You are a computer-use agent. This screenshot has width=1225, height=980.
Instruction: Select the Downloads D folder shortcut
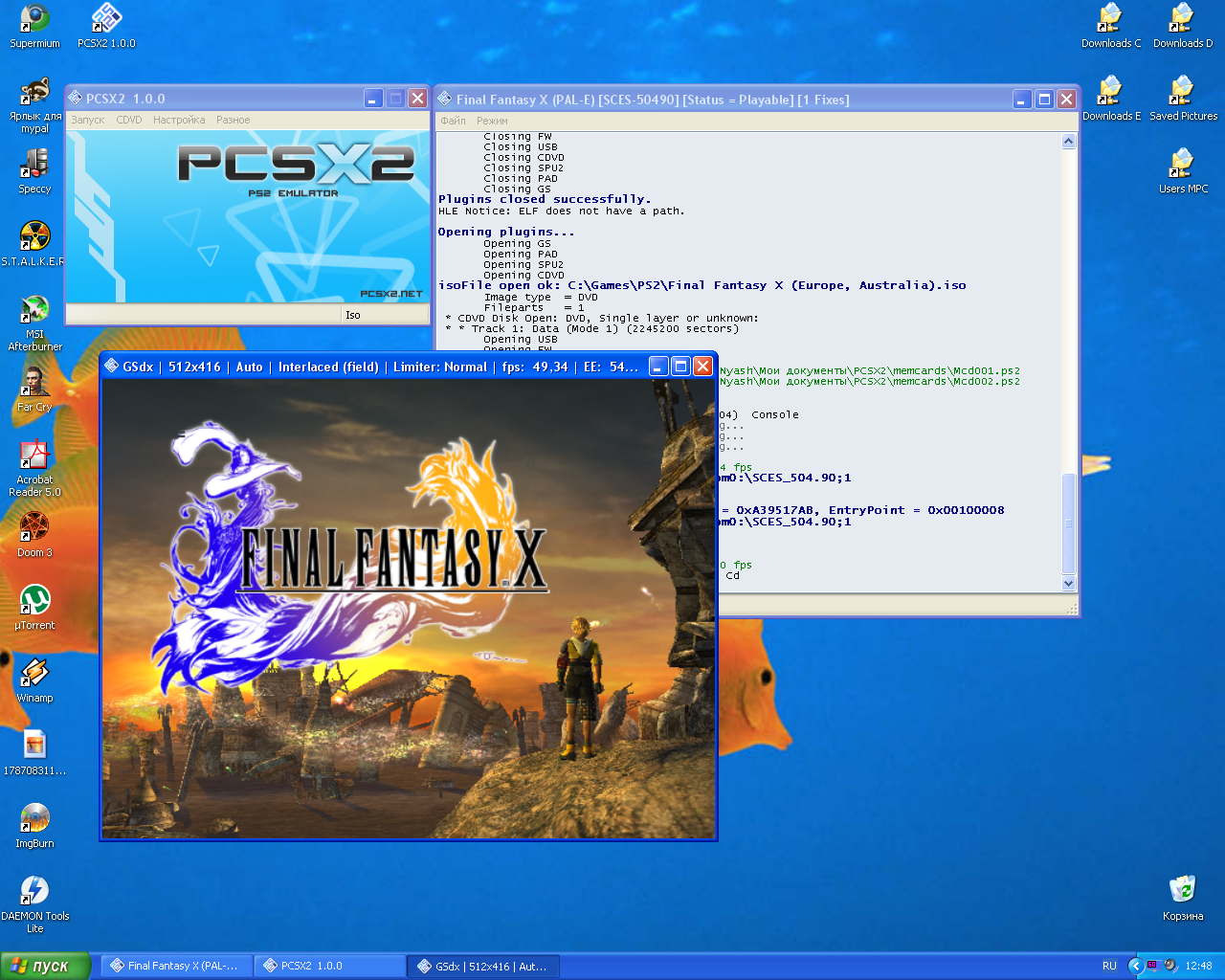point(1183,26)
